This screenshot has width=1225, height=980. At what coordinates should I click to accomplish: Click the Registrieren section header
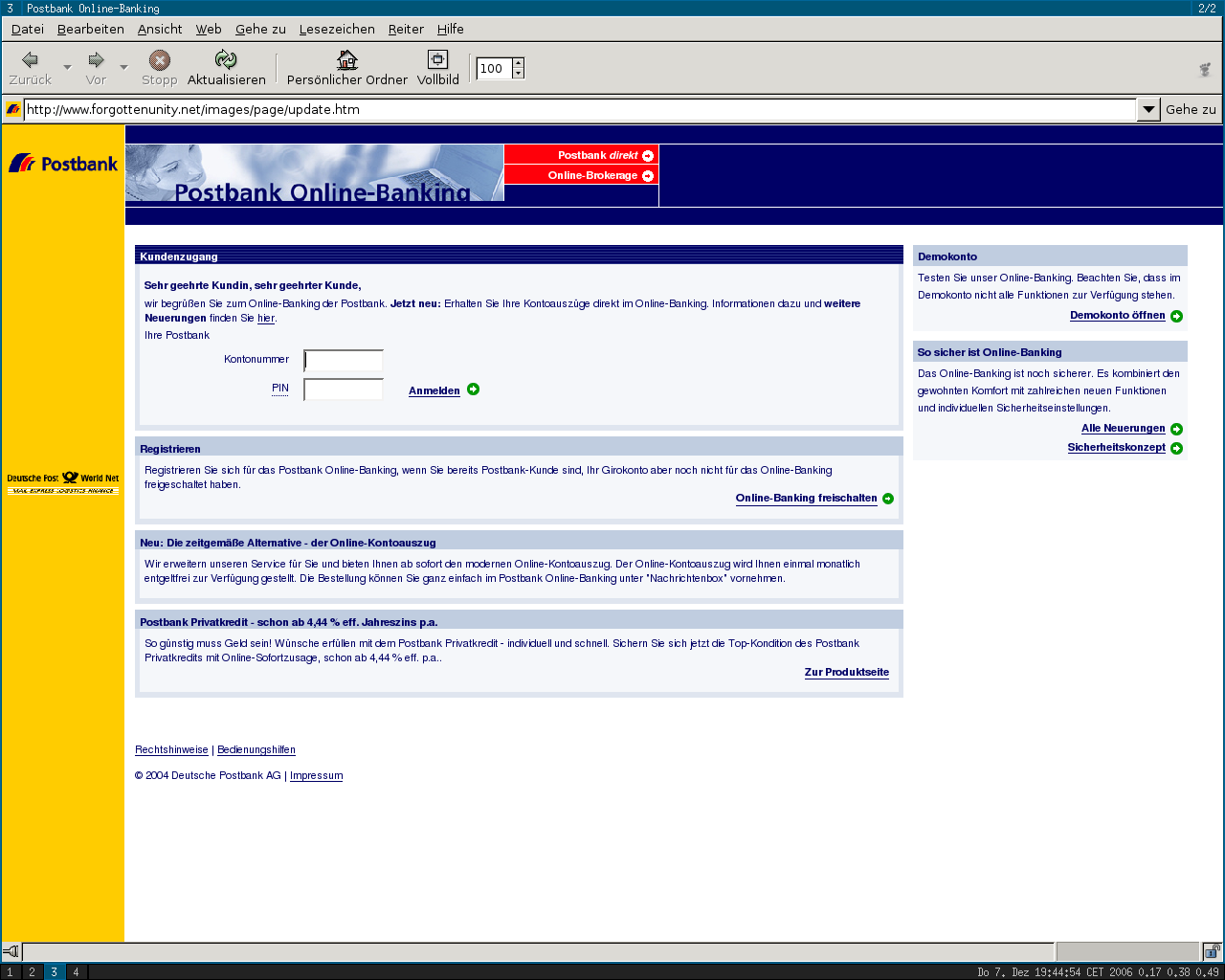tap(519, 448)
